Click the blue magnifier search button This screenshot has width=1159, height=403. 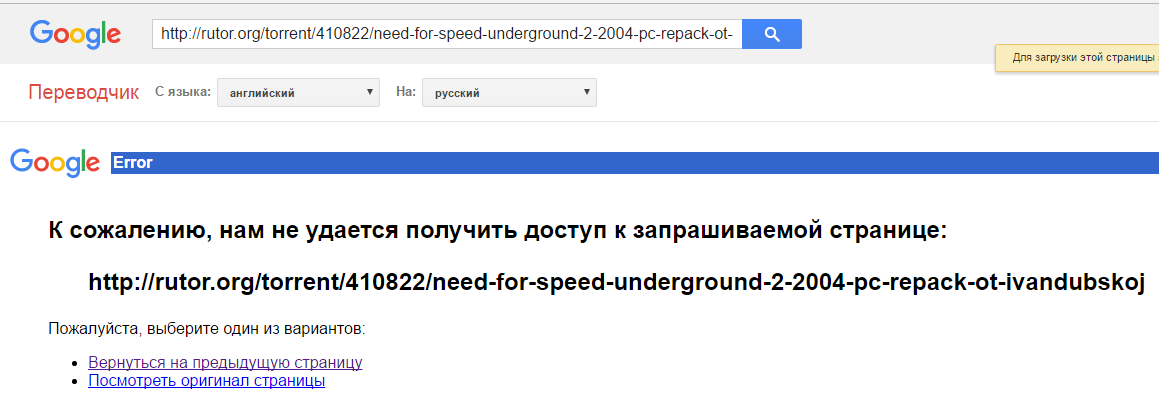pyautogui.click(x=772, y=34)
